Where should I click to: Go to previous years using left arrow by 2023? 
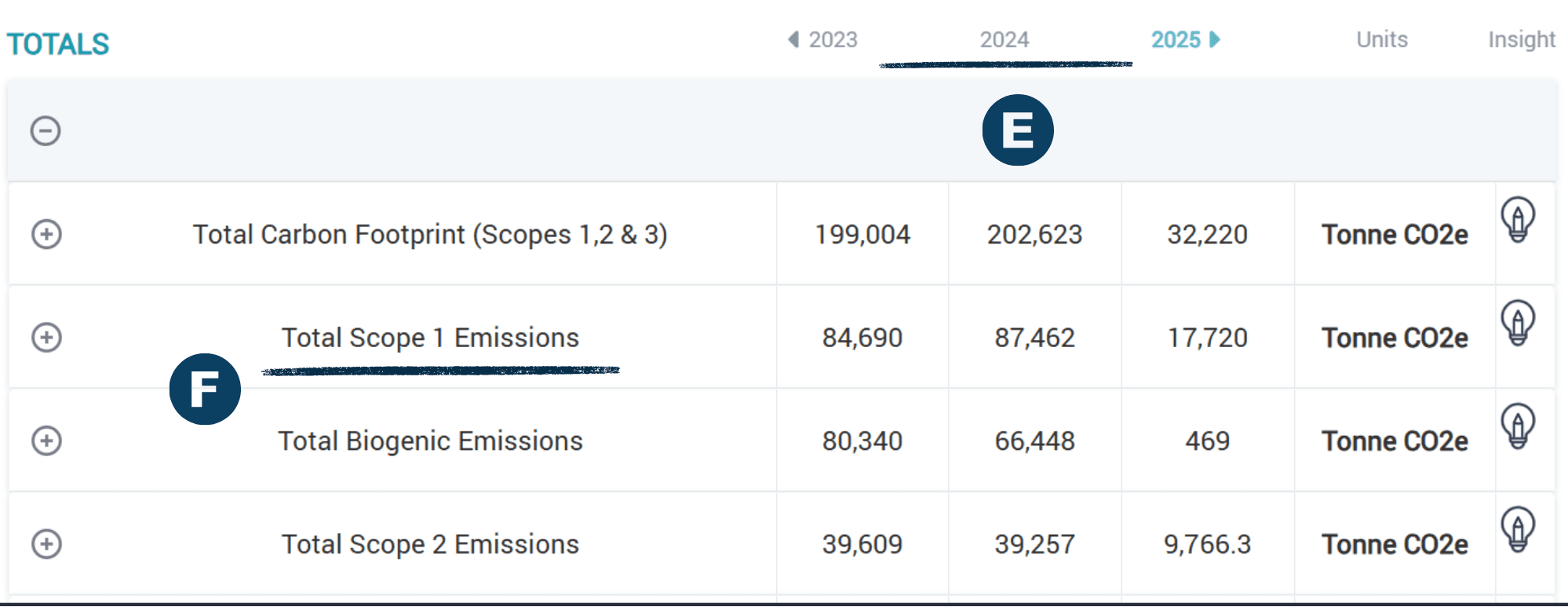coord(793,39)
